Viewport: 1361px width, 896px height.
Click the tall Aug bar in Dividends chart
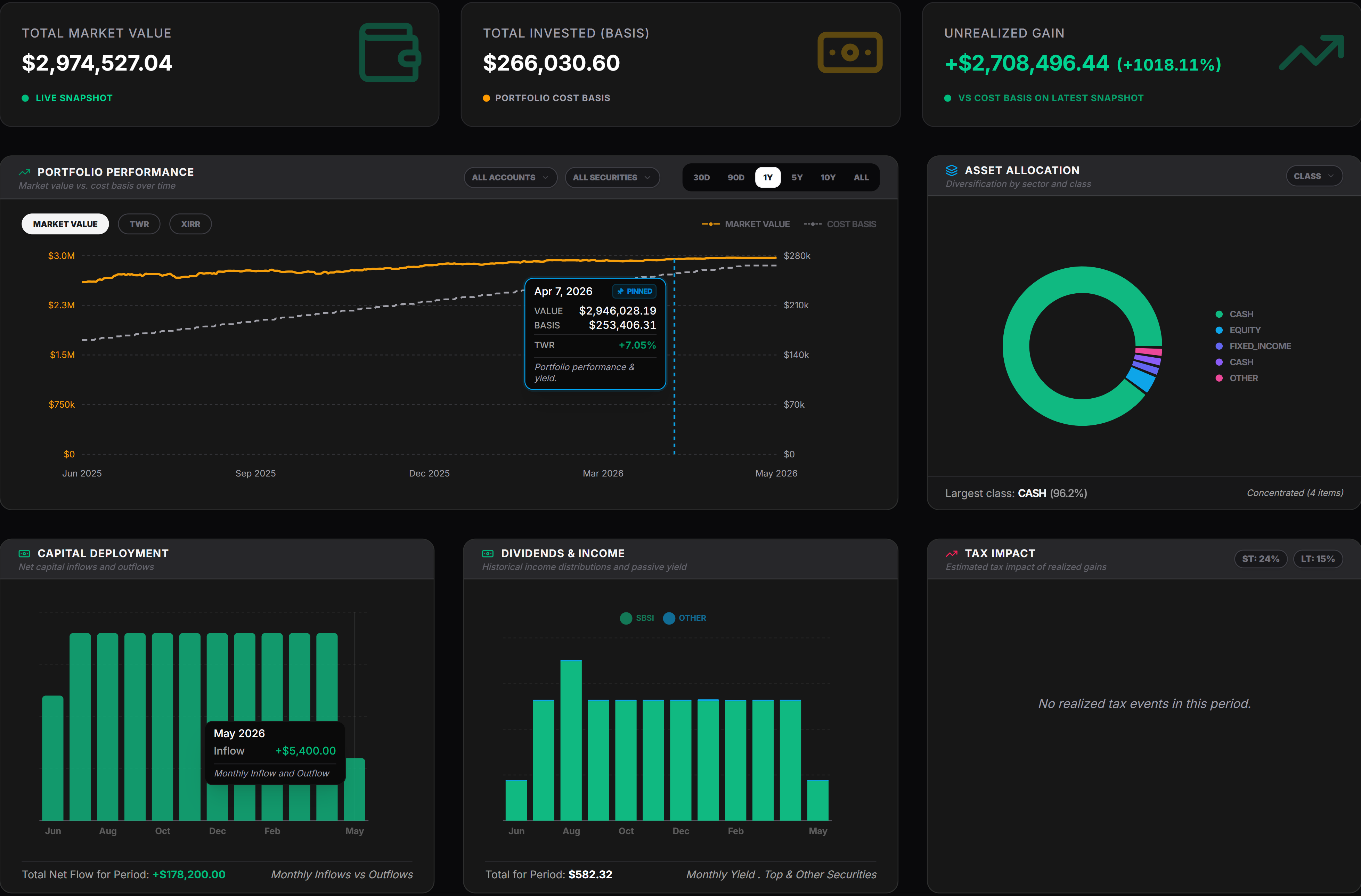point(571,741)
